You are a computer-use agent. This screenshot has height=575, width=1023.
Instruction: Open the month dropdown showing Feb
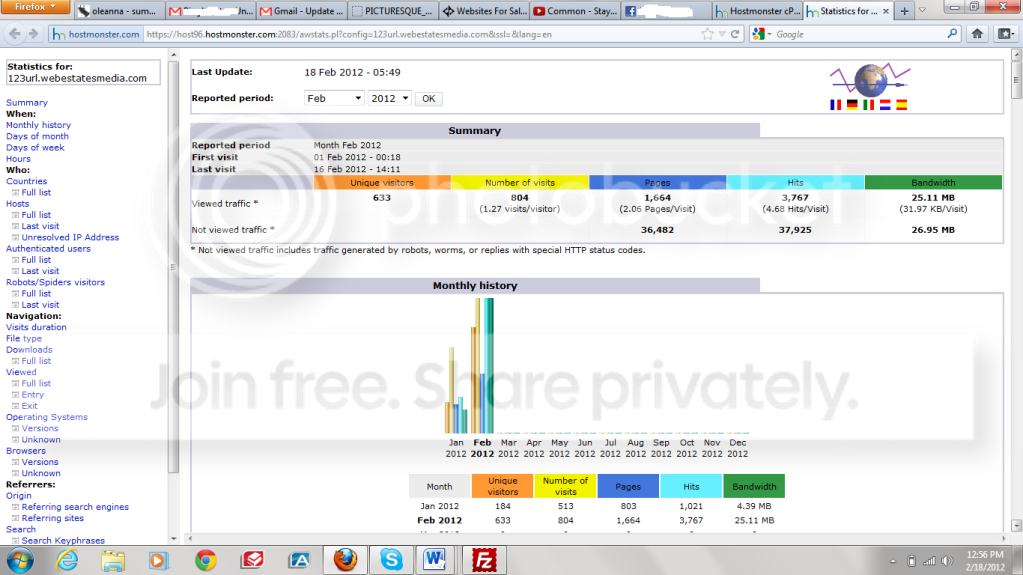pyautogui.click(x=333, y=99)
